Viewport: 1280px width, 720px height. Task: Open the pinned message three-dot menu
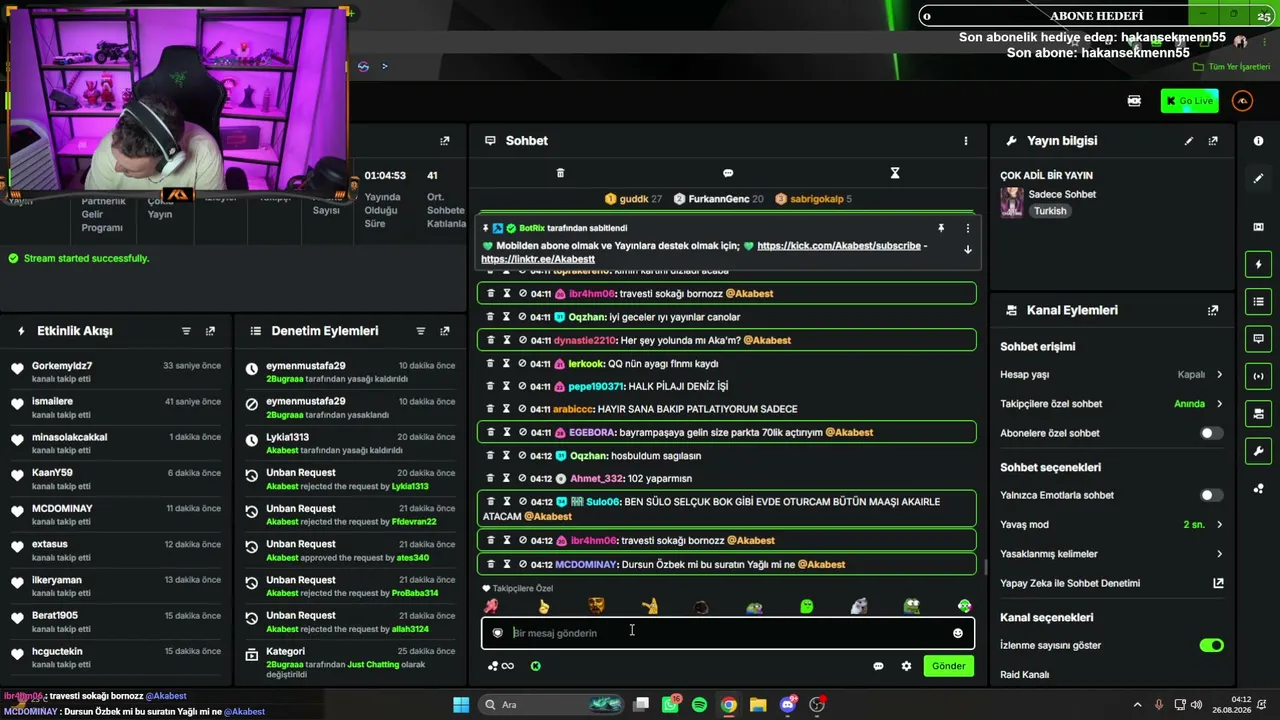click(967, 229)
